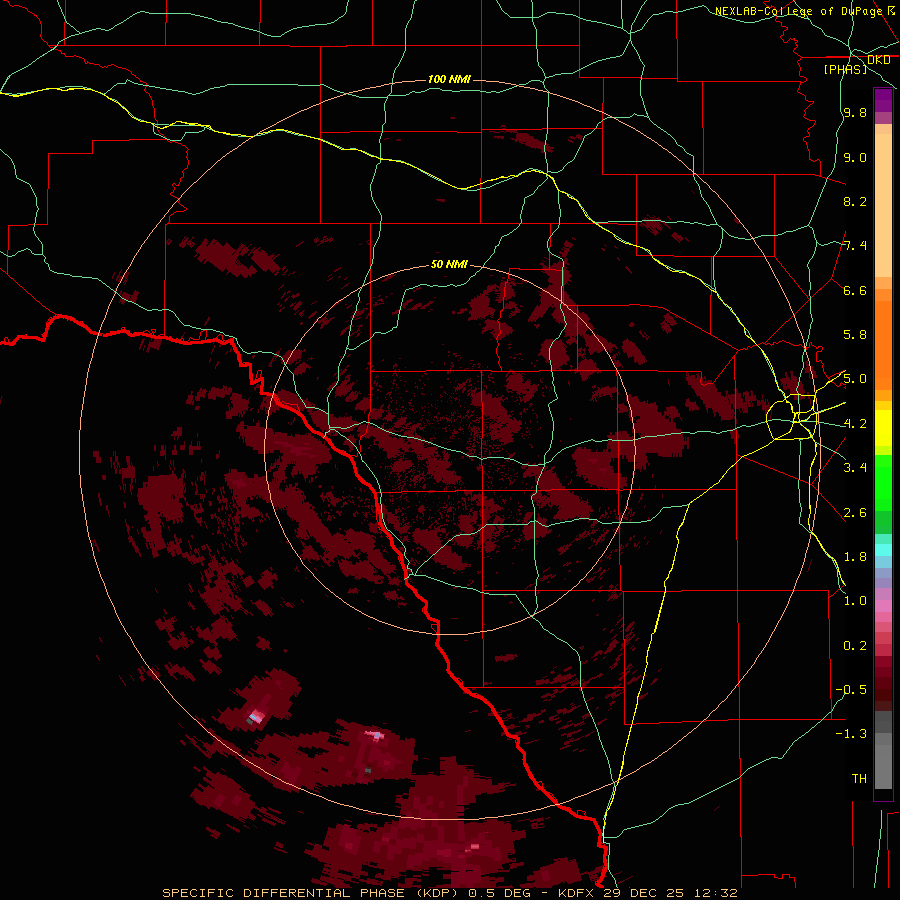Click the 1.0 value on the color scale
This screenshot has height=900, width=900.
click(855, 601)
